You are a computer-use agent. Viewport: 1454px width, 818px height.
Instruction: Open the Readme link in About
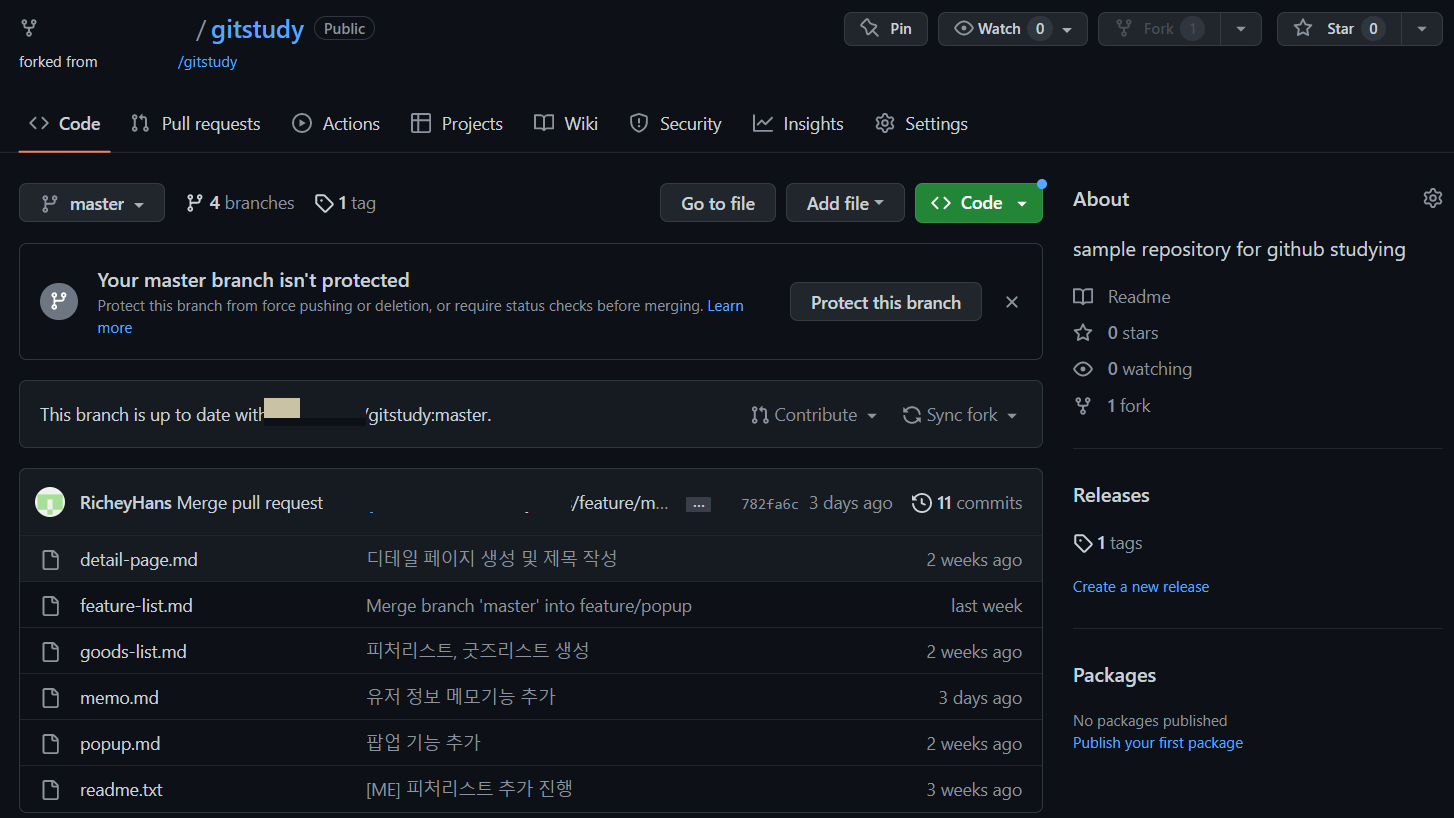[x=1122, y=297]
